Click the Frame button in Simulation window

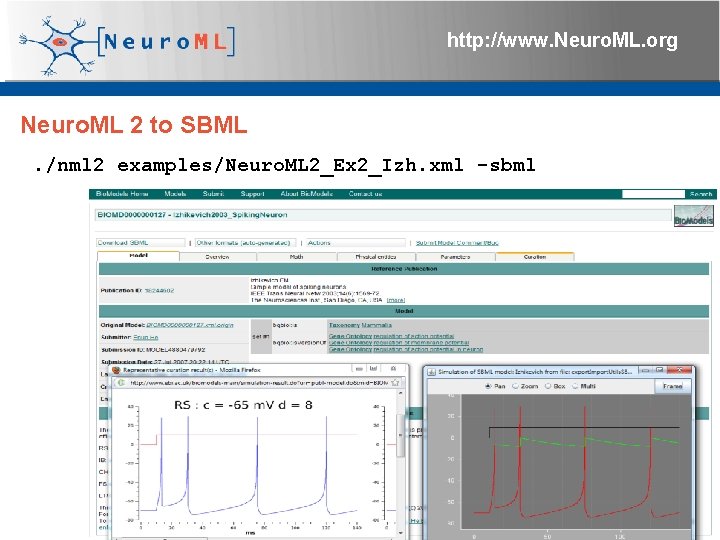coord(673,387)
